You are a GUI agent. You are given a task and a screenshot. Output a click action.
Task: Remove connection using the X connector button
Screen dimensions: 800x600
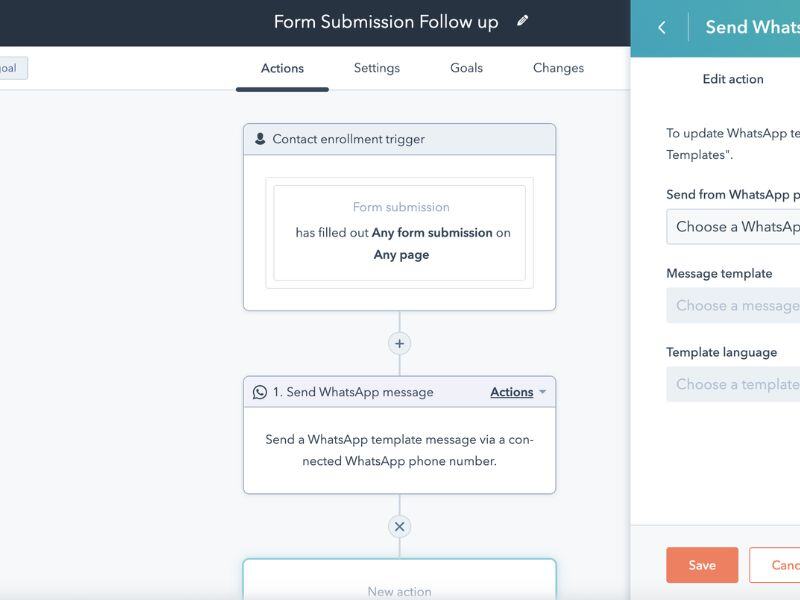pos(399,527)
